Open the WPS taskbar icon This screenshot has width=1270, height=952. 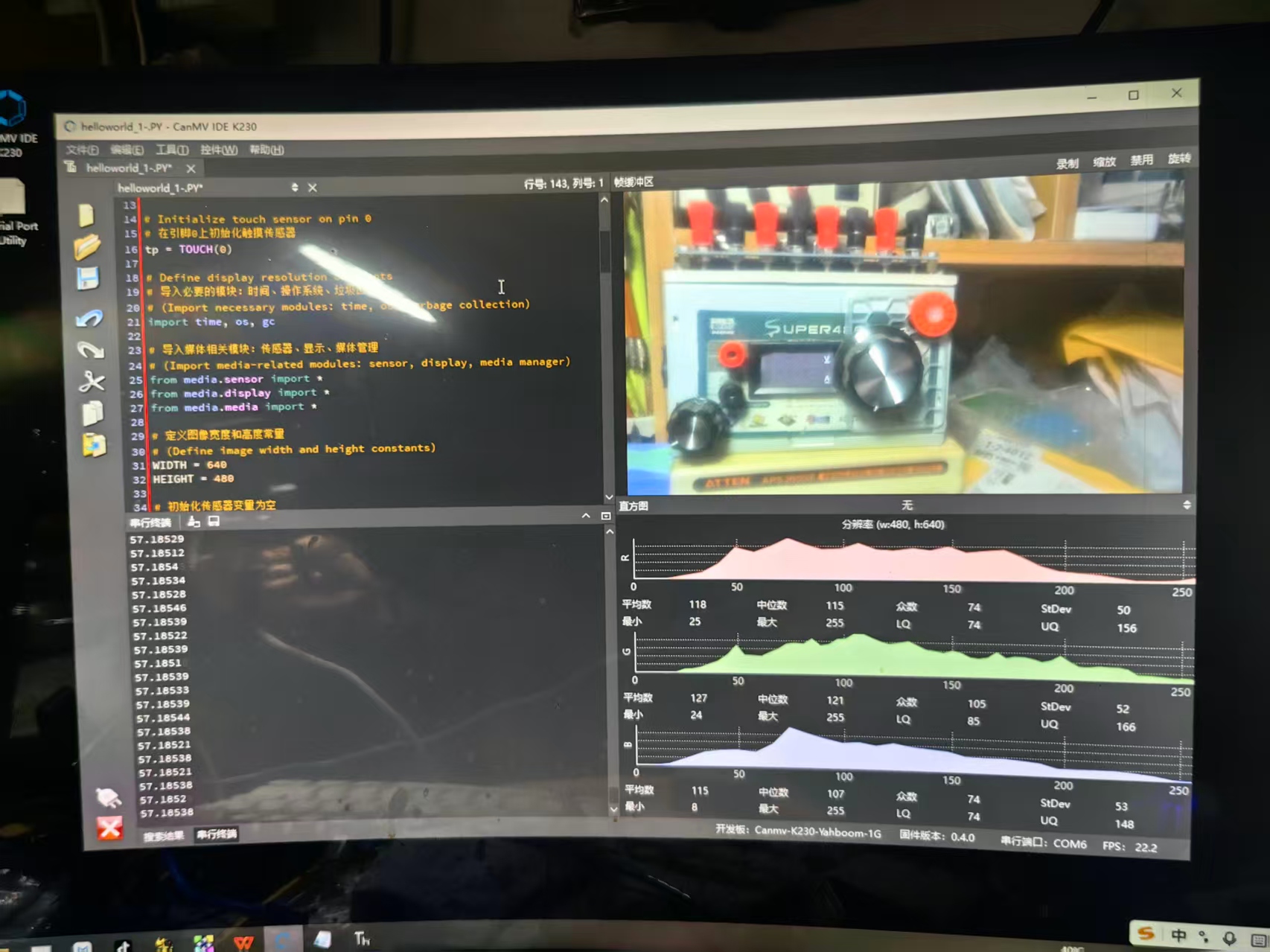pos(243,942)
